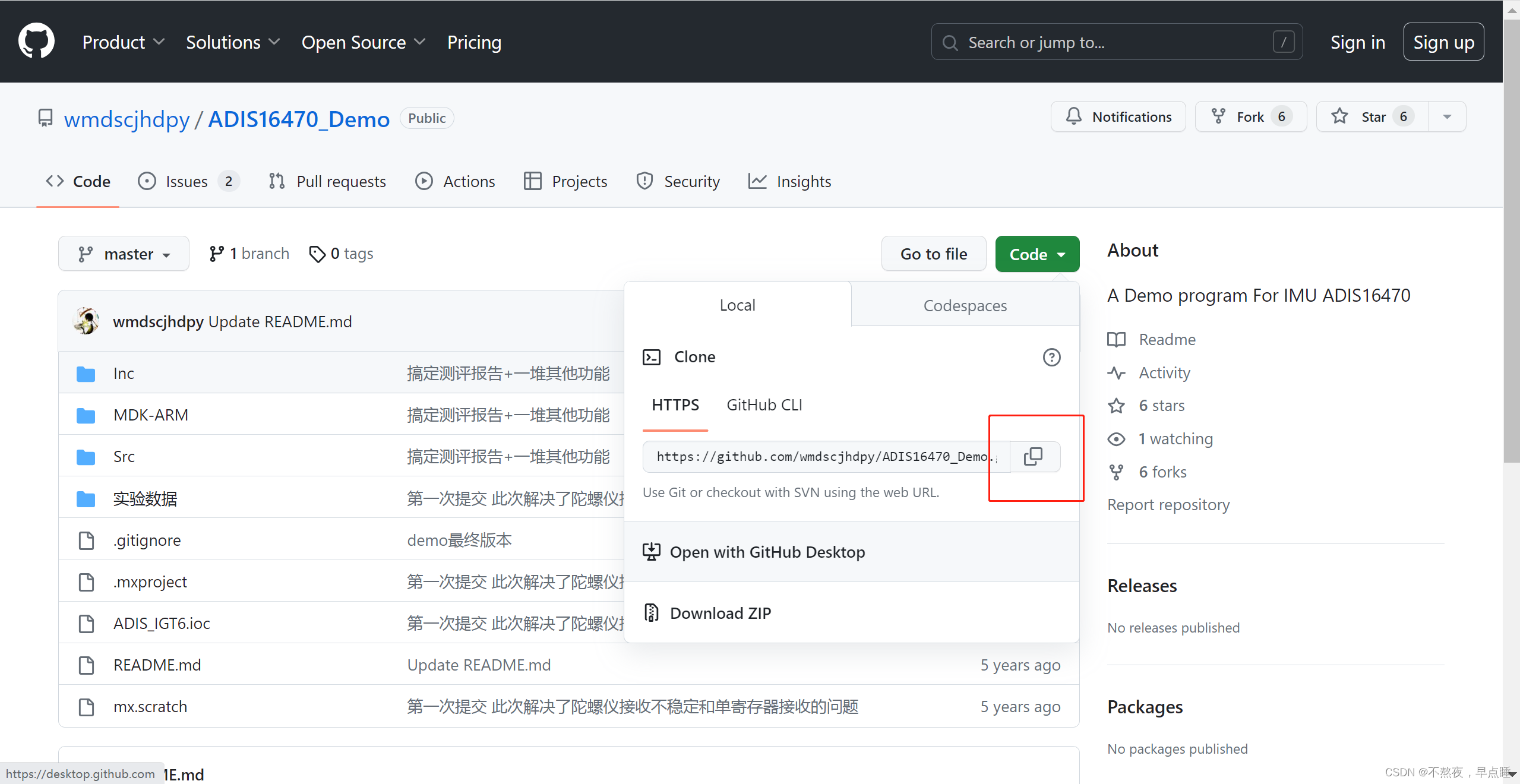Click the browser vertical scrollbar thumb
The height and width of the screenshot is (784, 1520).
click(1511, 241)
